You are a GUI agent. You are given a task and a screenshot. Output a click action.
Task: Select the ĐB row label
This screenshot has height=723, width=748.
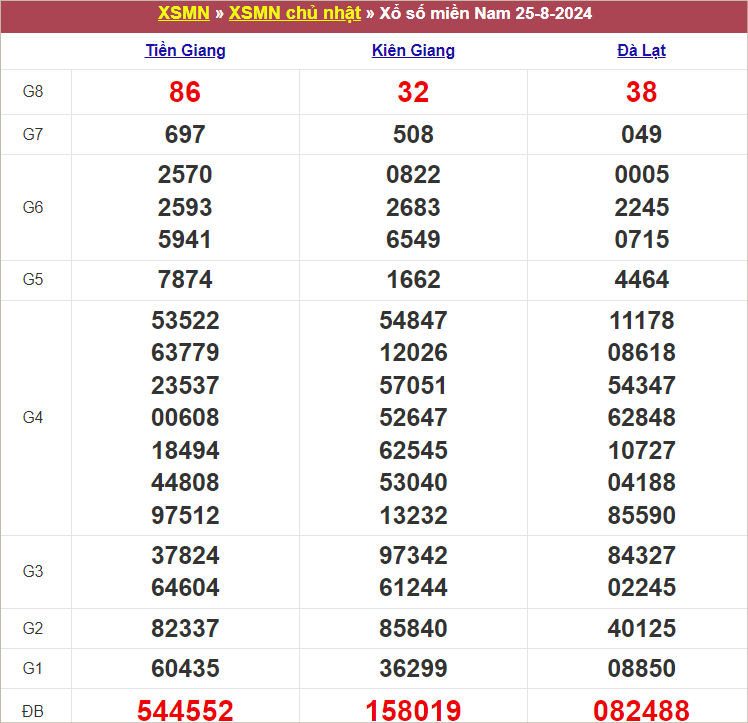(33, 711)
